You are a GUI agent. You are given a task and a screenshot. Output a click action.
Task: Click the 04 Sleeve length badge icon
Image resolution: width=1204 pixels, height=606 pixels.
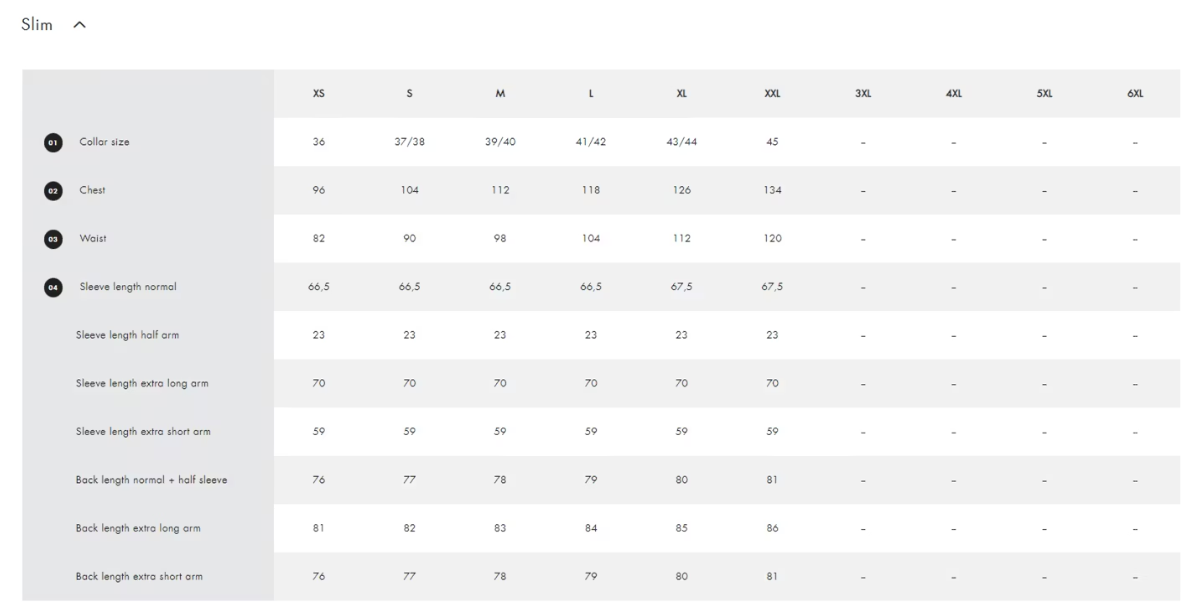52,288
